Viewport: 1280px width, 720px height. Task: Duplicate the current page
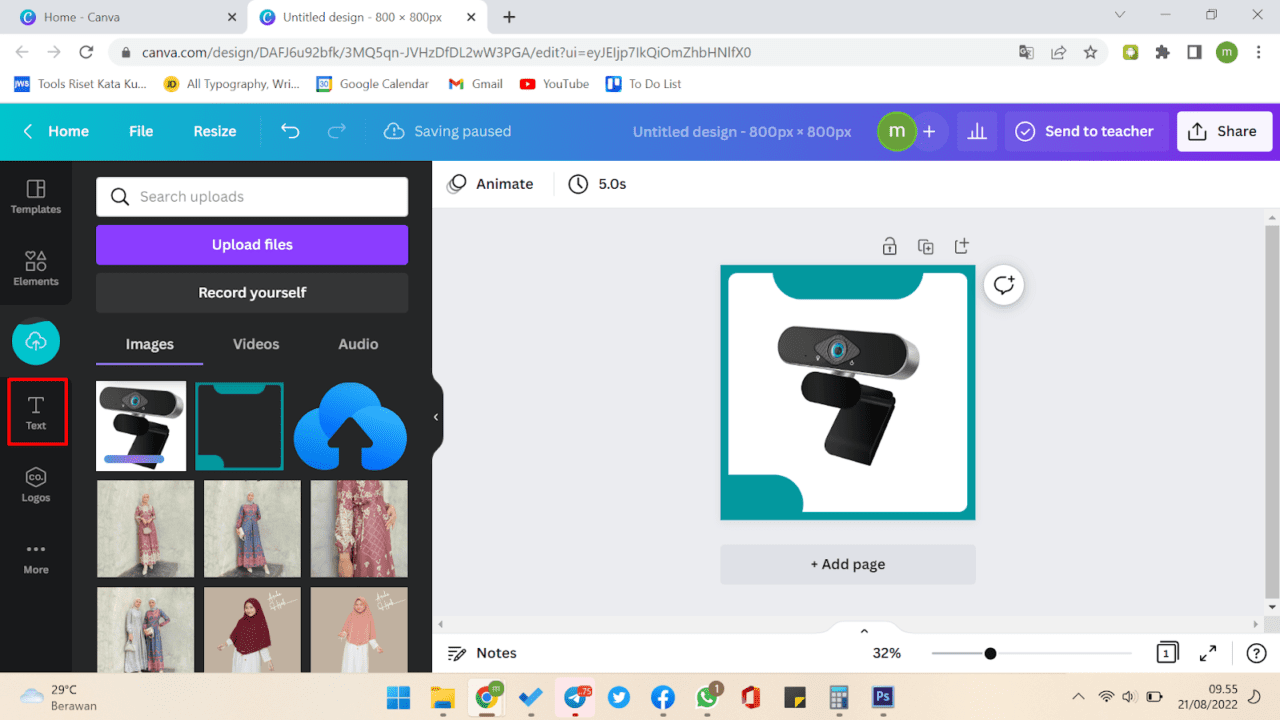pos(925,246)
